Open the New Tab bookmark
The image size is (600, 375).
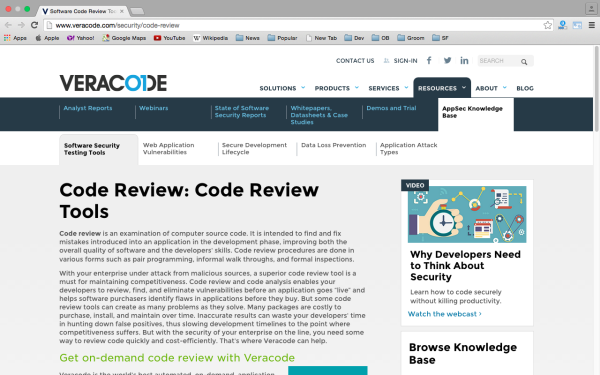[x=321, y=38]
